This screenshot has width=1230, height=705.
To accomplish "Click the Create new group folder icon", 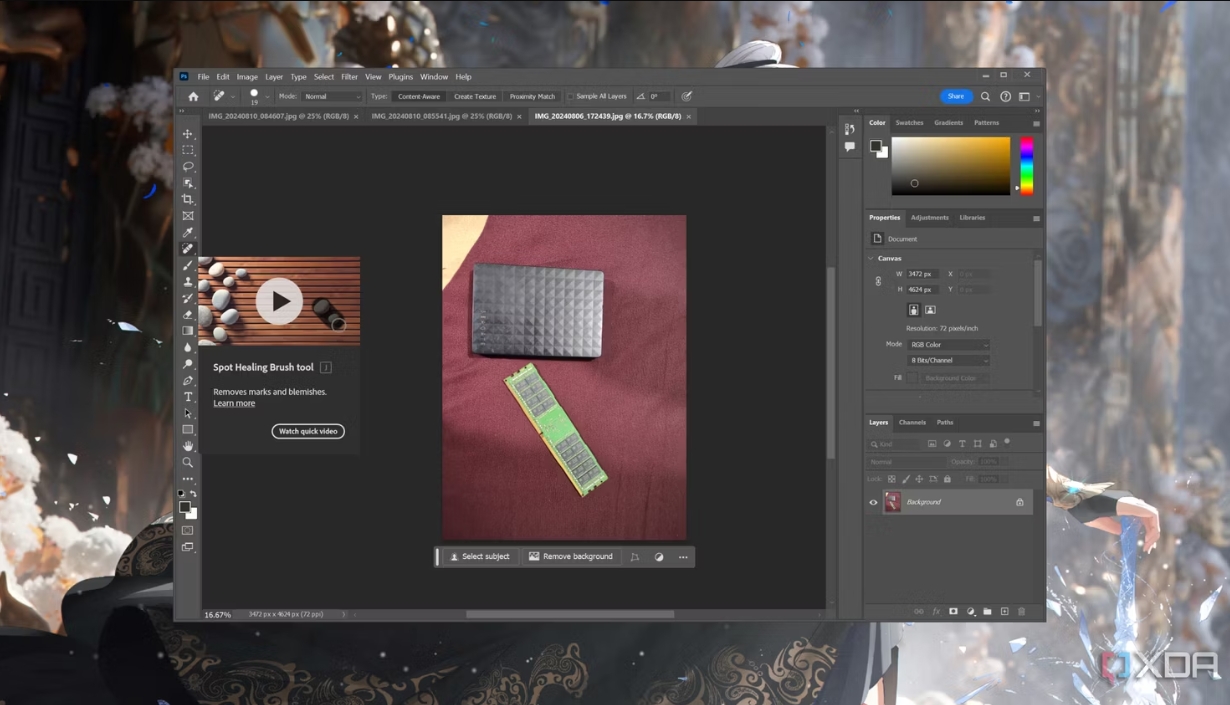I will [x=987, y=611].
